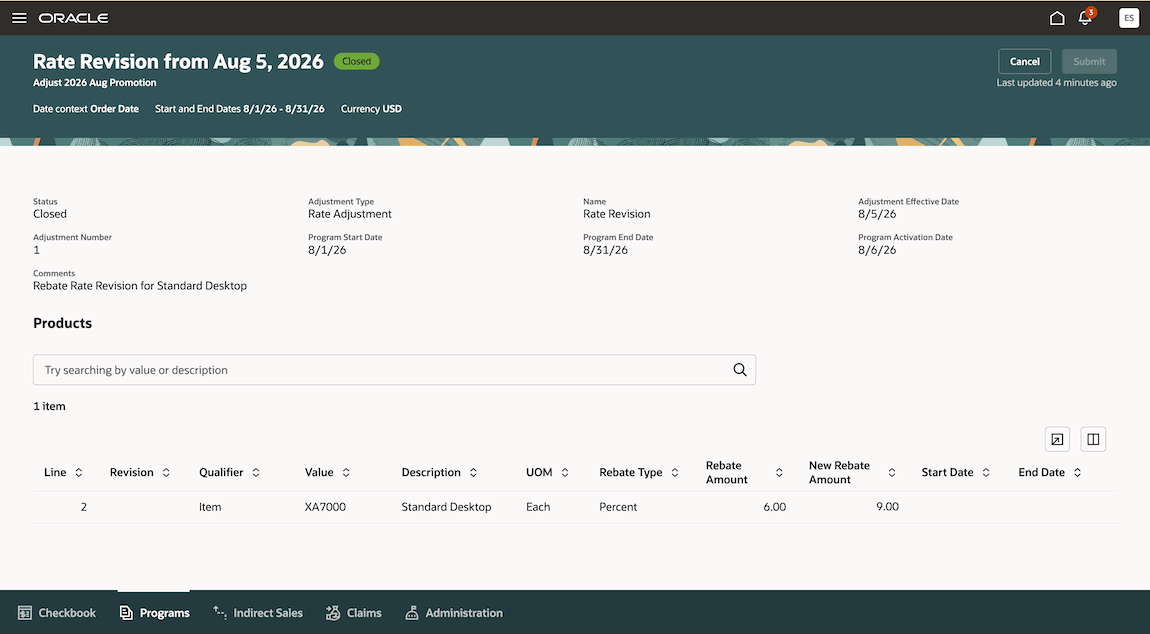
Task: Sort by the Value column
Action: (346, 473)
